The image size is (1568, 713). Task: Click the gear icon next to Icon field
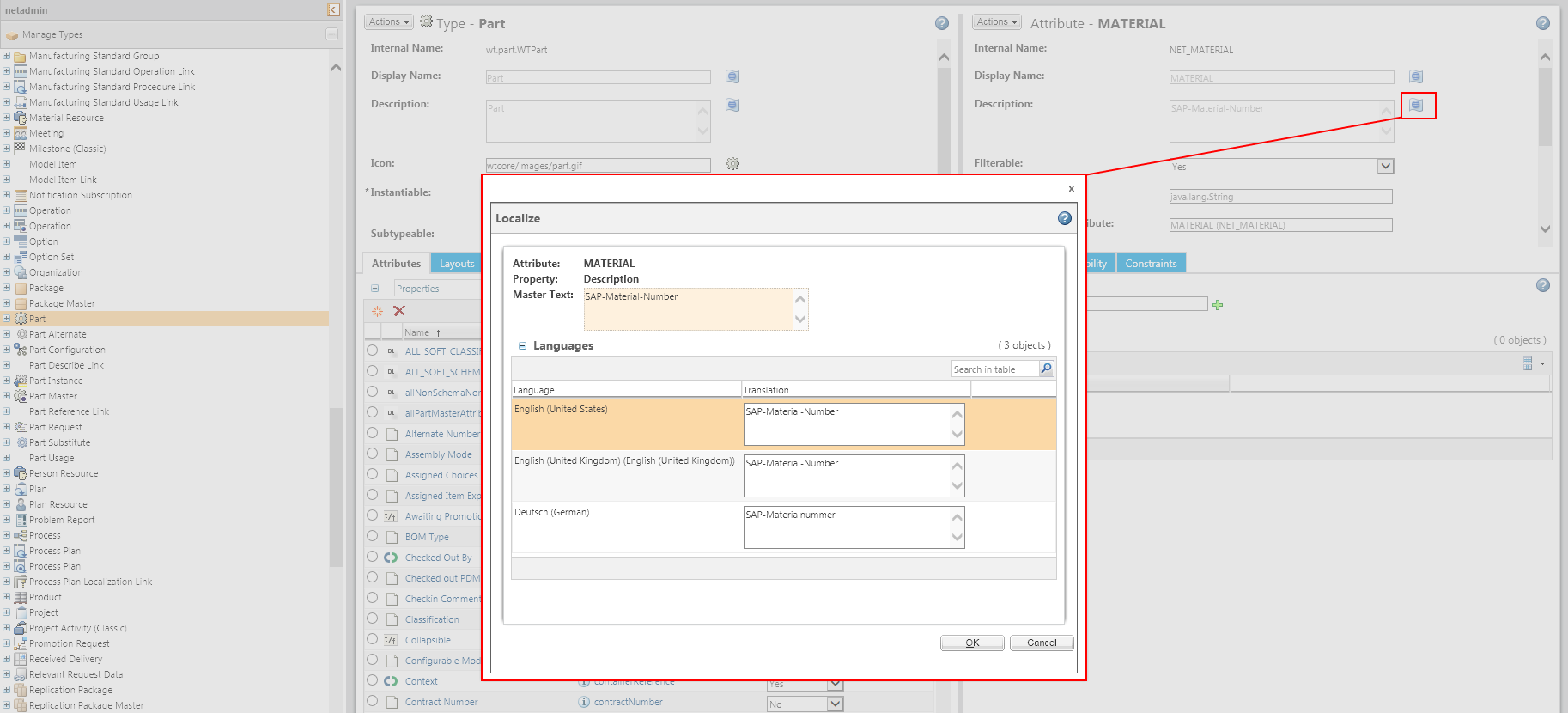732,164
